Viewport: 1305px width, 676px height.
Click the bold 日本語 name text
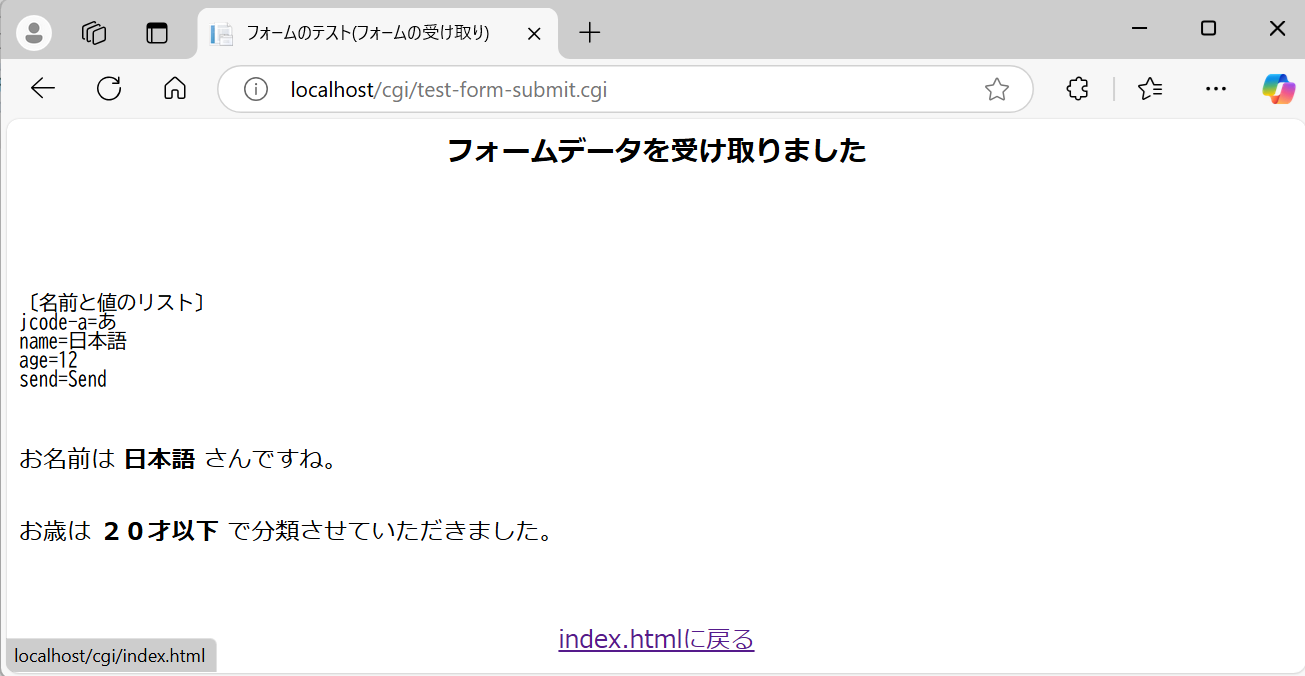click(x=160, y=460)
